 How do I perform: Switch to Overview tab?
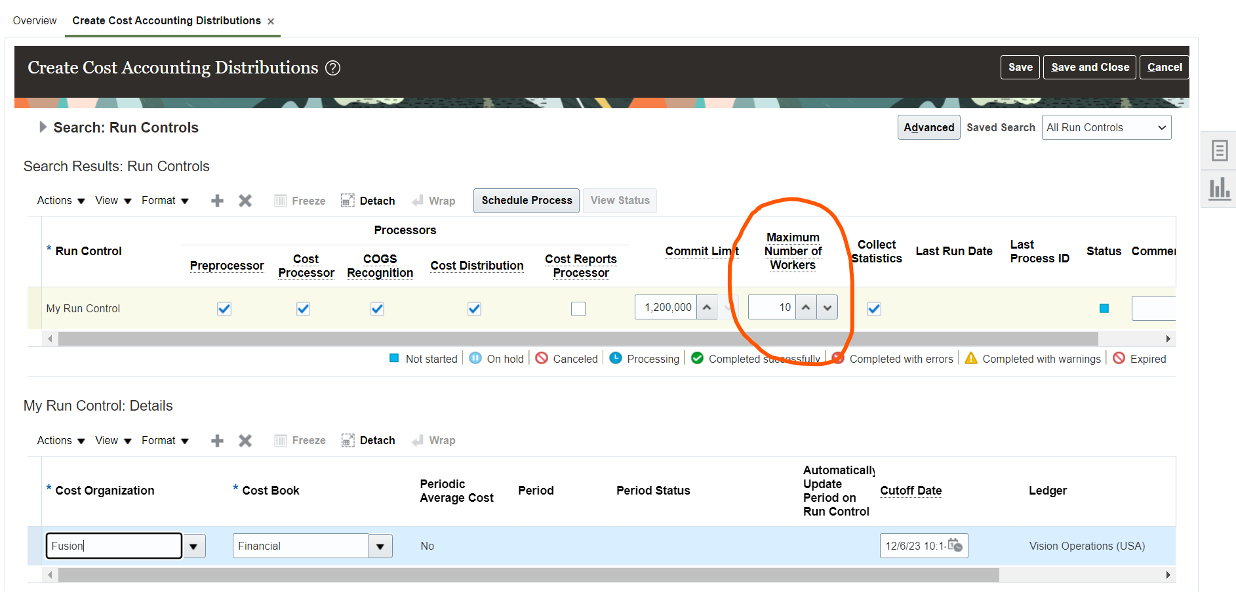(35, 21)
